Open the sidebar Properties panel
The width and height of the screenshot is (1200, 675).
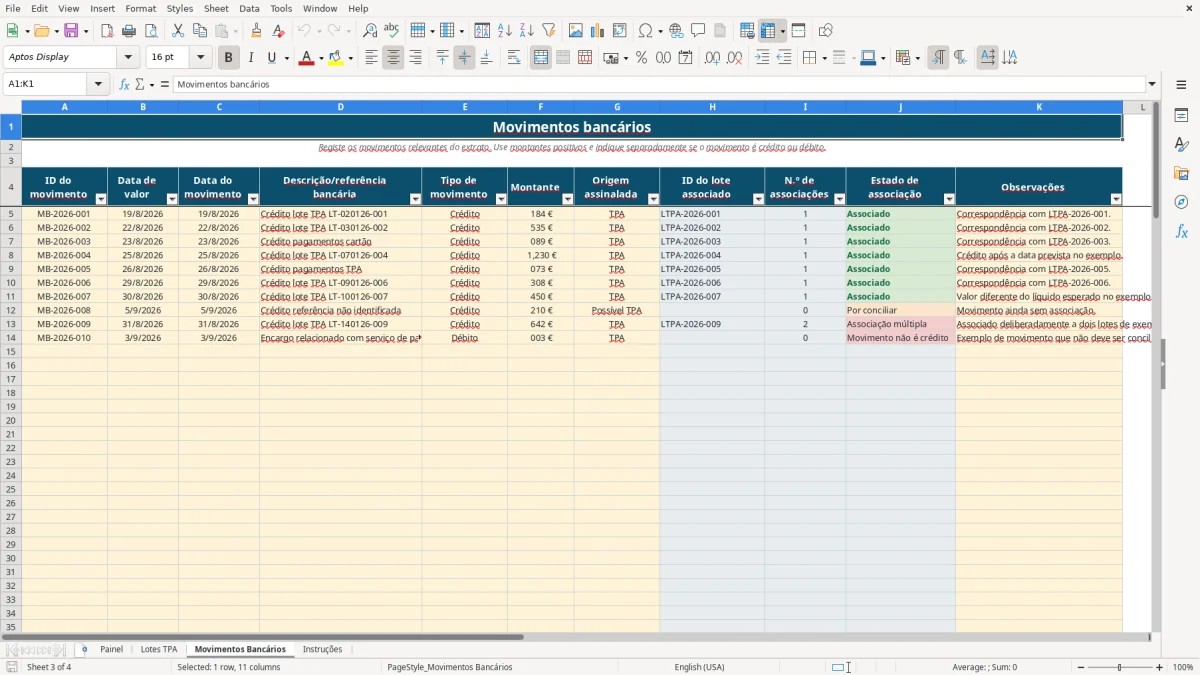pyautogui.click(x=1181, y=115)
